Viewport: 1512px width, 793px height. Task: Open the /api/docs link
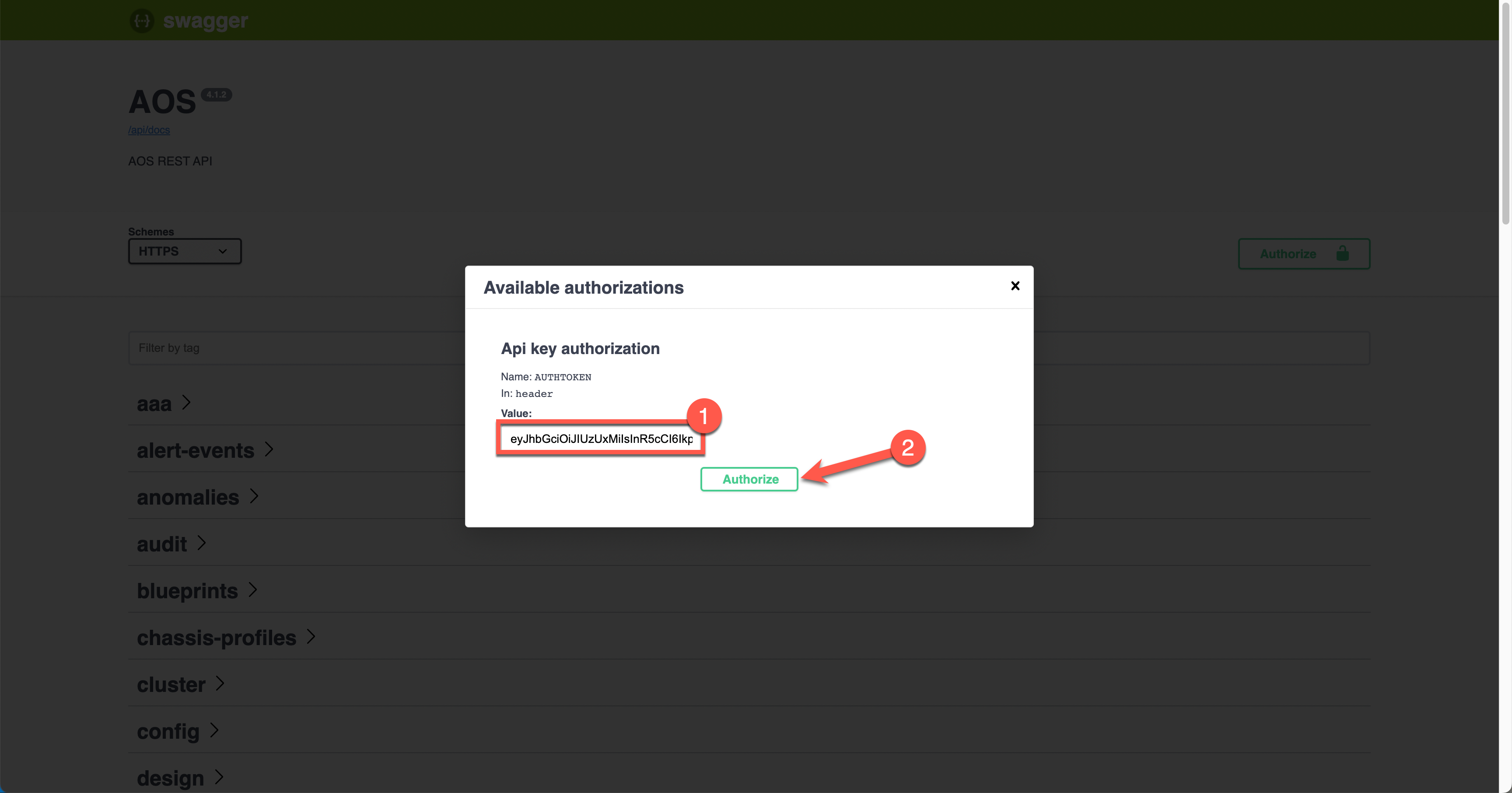click(149, 129)
